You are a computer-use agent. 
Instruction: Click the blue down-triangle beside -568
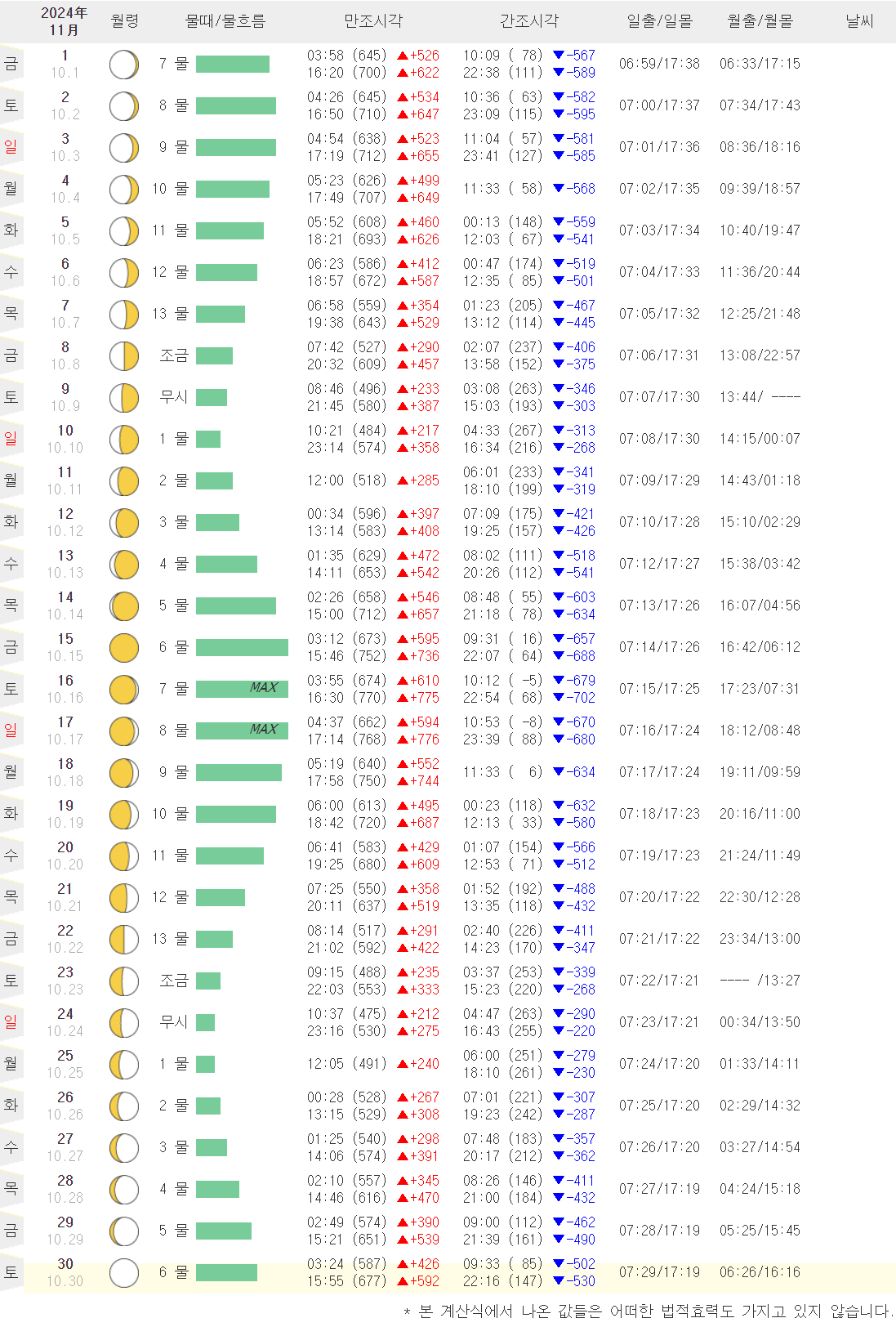click(x=559, y=189)
